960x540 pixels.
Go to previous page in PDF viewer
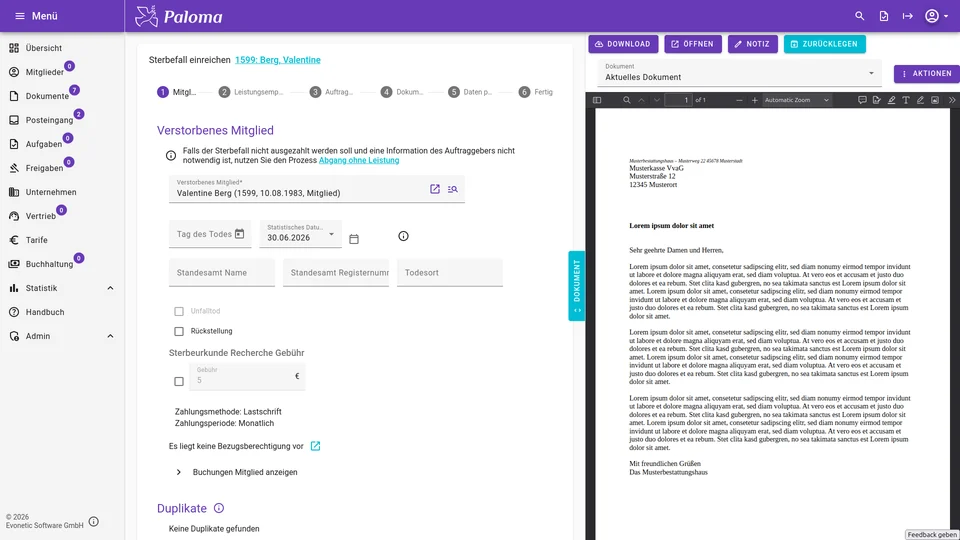[x=642, y=100]
